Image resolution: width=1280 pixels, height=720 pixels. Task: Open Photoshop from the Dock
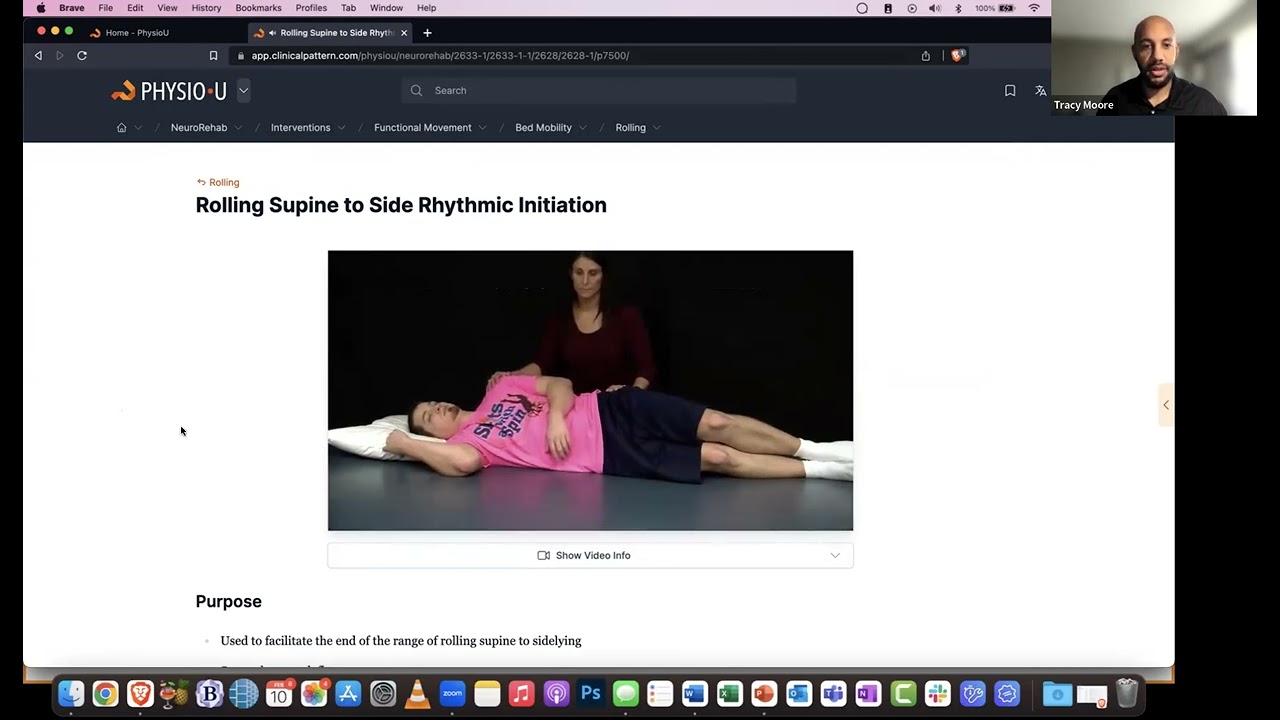(590, 693)
